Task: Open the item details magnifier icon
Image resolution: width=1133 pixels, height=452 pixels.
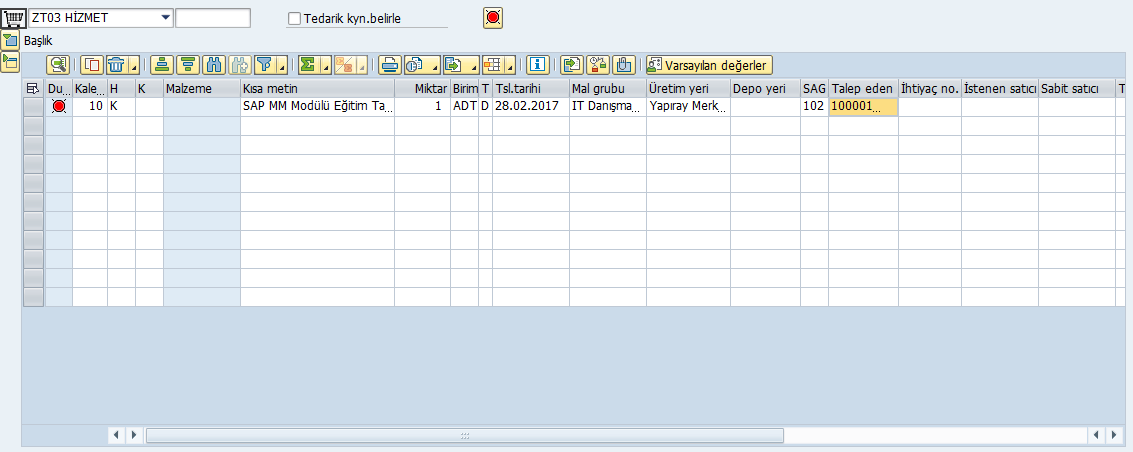Action: [x=58, y=65]
